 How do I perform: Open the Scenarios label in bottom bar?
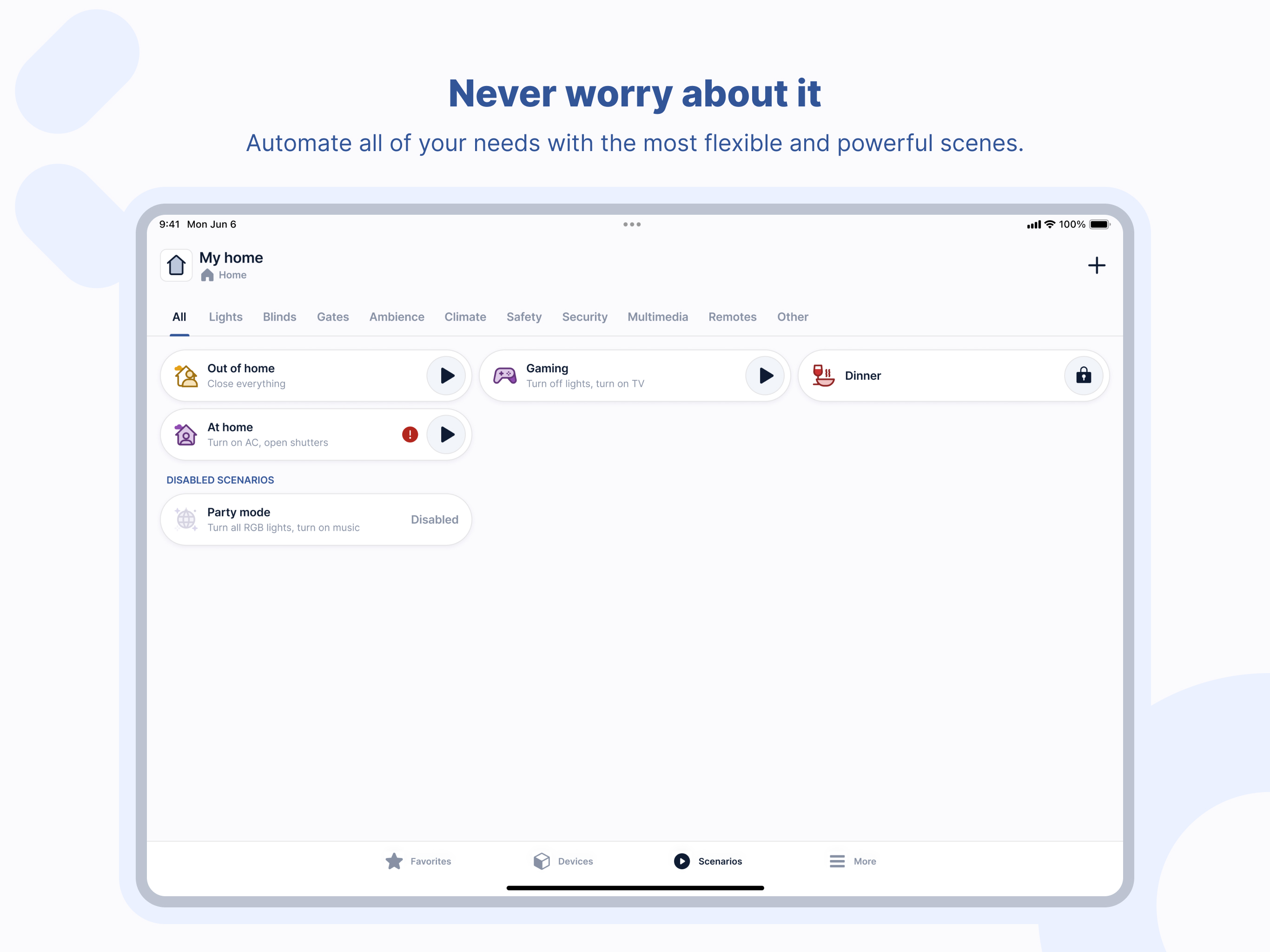point(720,861)
